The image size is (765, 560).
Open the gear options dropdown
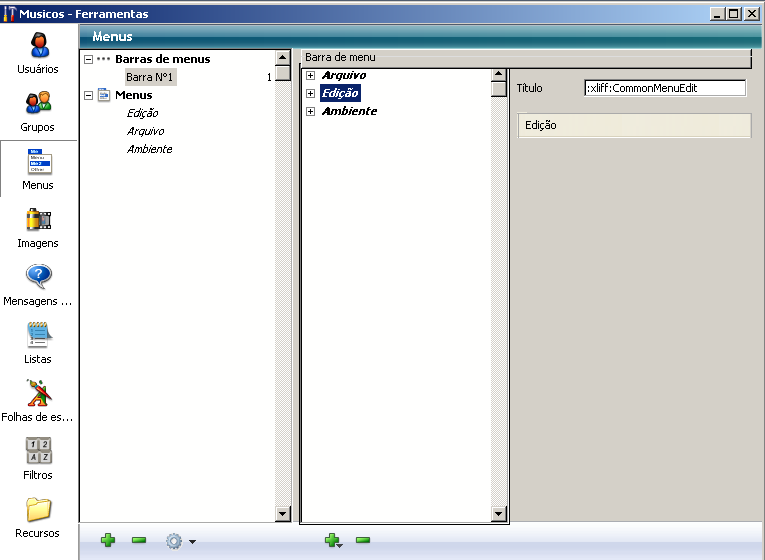click(181, 541)
